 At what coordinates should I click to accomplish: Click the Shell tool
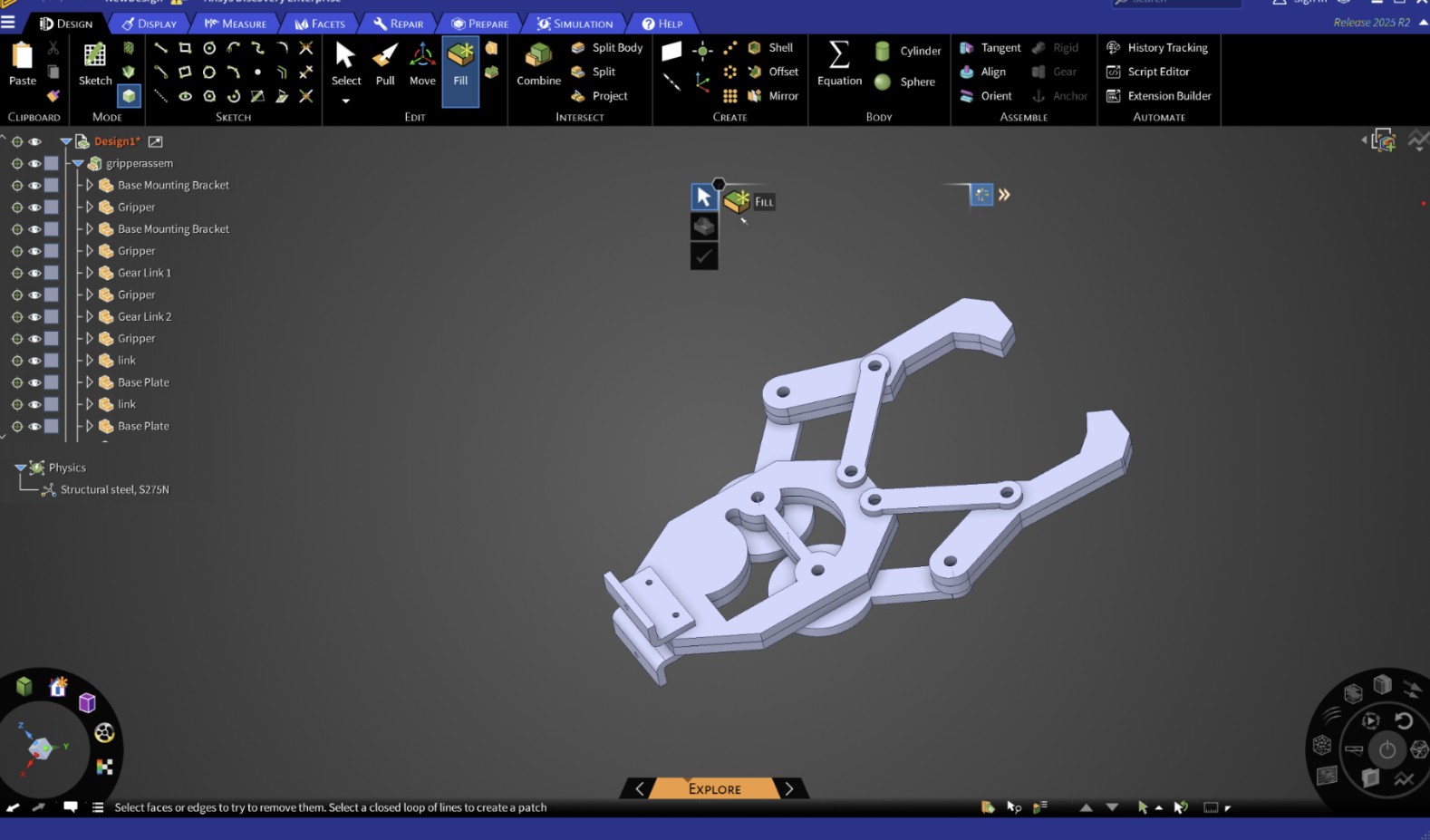(x=770, y=47)
